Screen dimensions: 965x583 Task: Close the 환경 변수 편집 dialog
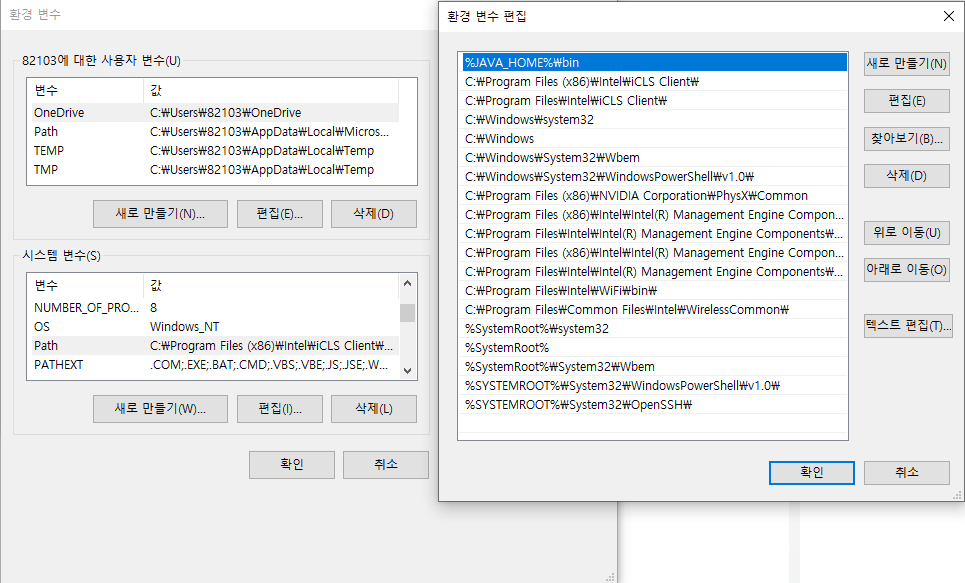click(948, 16)
